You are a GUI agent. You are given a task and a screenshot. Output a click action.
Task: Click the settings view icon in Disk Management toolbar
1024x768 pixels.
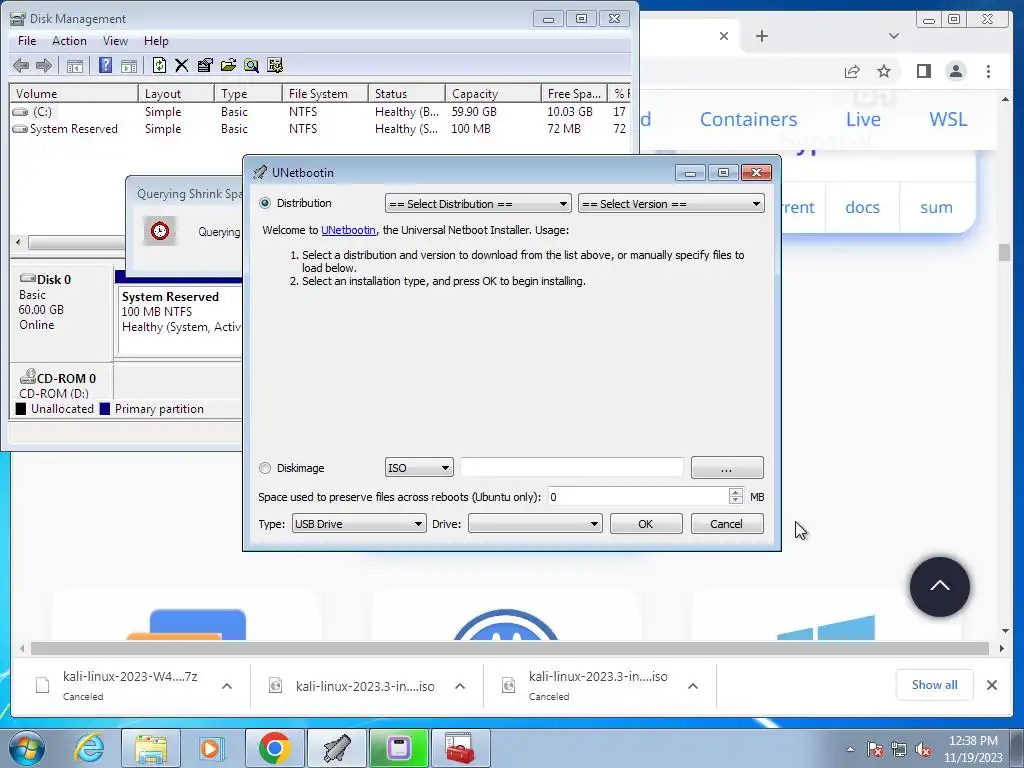click(x=275, y=65)
